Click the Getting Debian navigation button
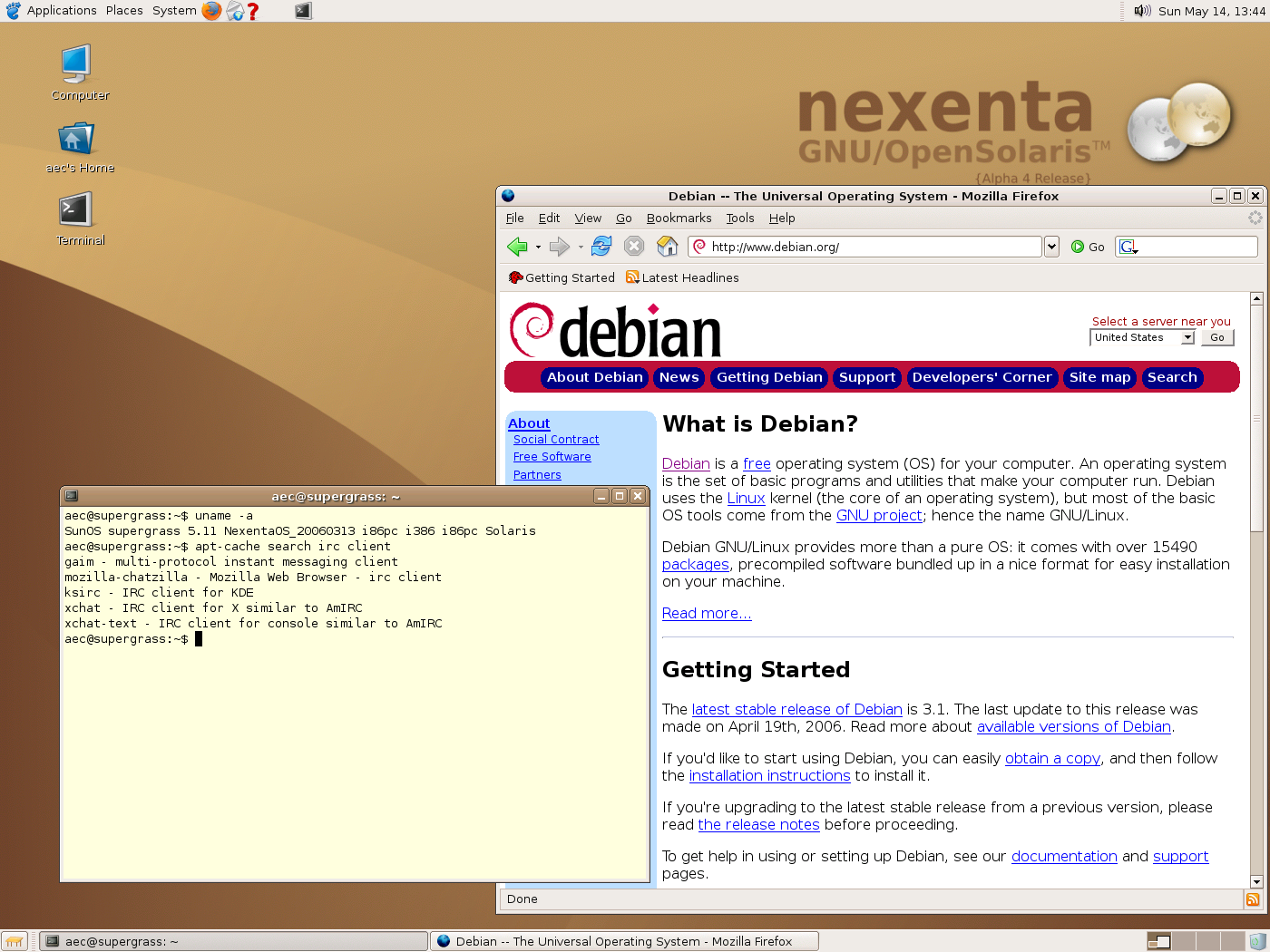This screenshot has width=1270, height=952. (769, 377)
